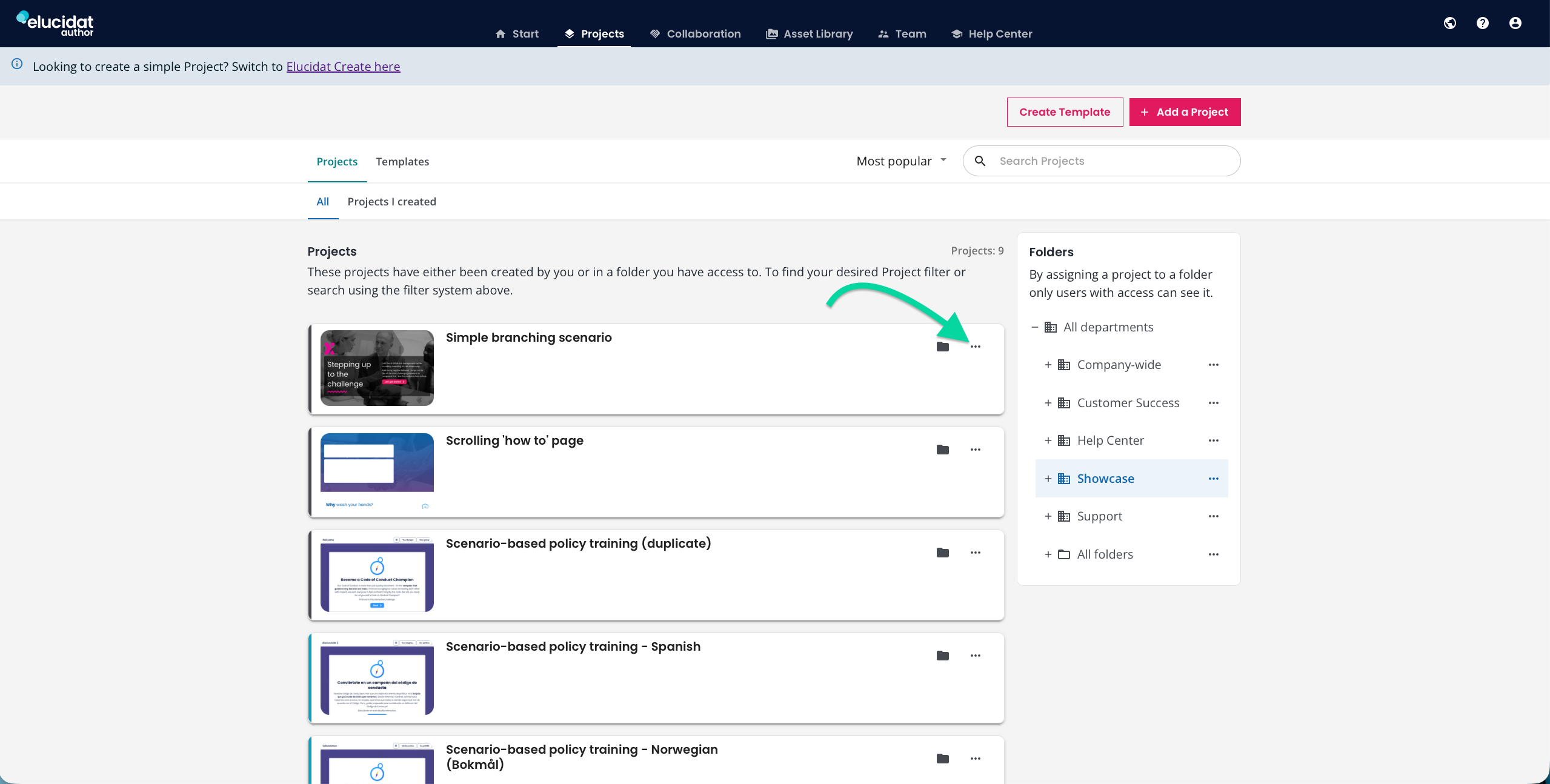Screen dimensions: 1550x784
Task: Open folder icon for Simple branching scenario
Action: tap(942, 347)
